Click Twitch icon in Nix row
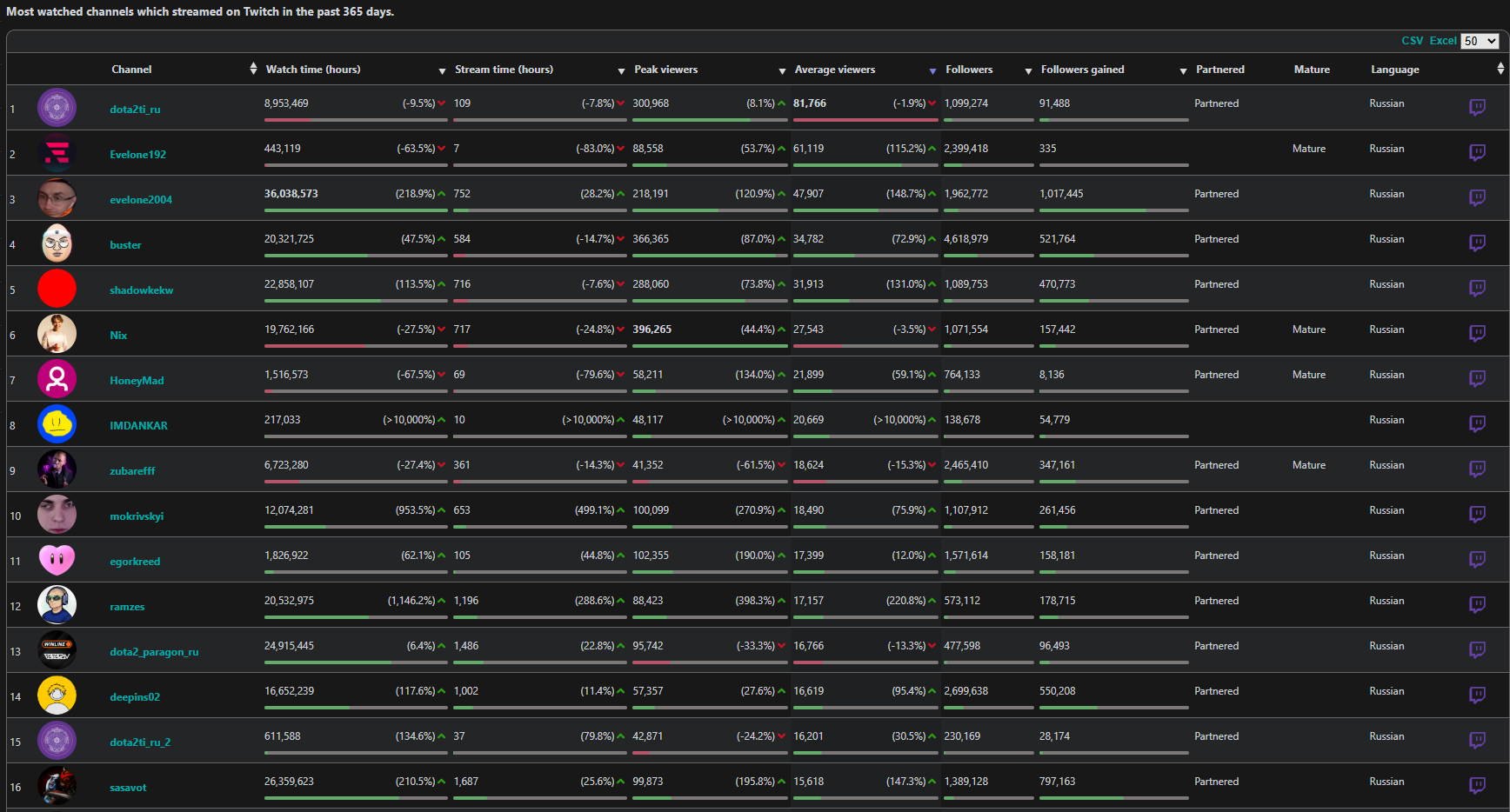The image size is (1510, 812). 1477,333
